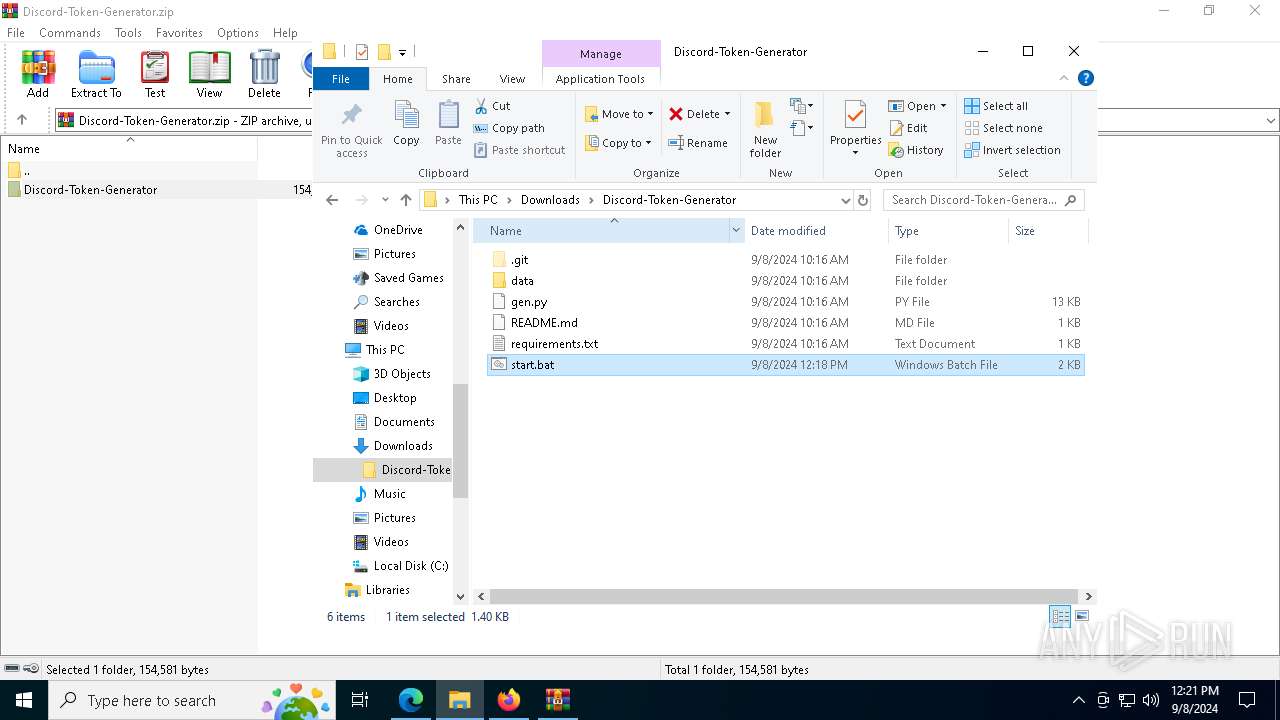Sort files by Date modified column
This screenshot has height=720, width=1280.
point(816,230)
